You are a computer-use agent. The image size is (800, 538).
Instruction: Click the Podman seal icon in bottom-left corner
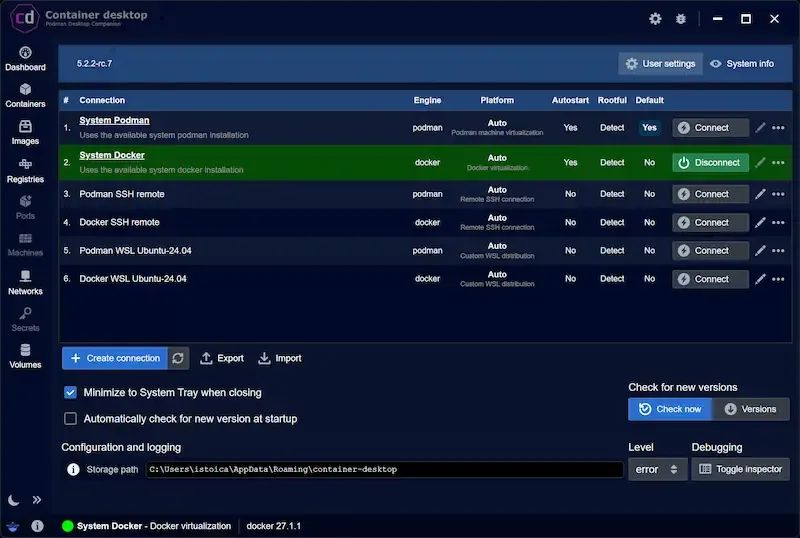(13, 526)
